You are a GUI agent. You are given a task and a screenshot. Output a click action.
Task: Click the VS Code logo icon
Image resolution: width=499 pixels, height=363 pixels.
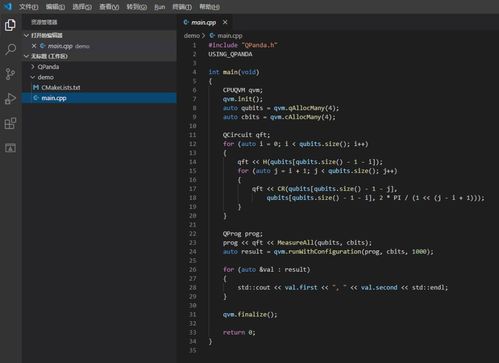pos(8,6)
